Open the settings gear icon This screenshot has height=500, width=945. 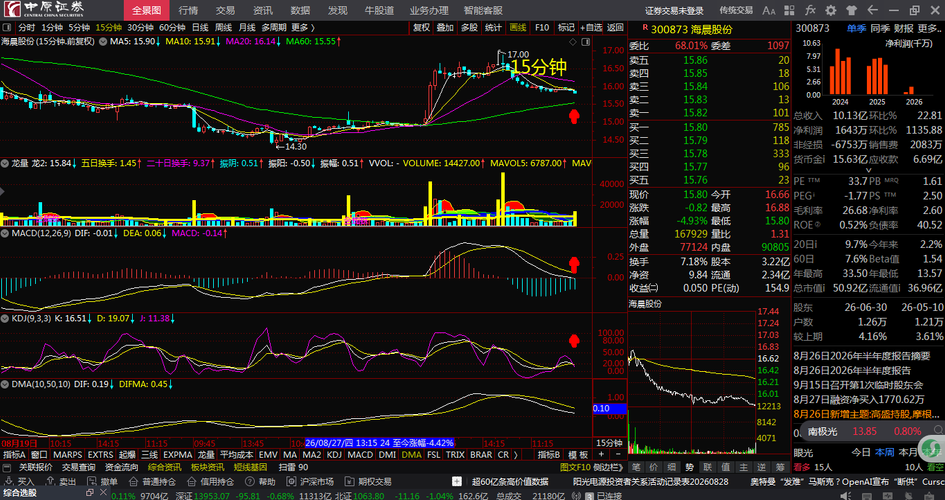tap(830, 10)
